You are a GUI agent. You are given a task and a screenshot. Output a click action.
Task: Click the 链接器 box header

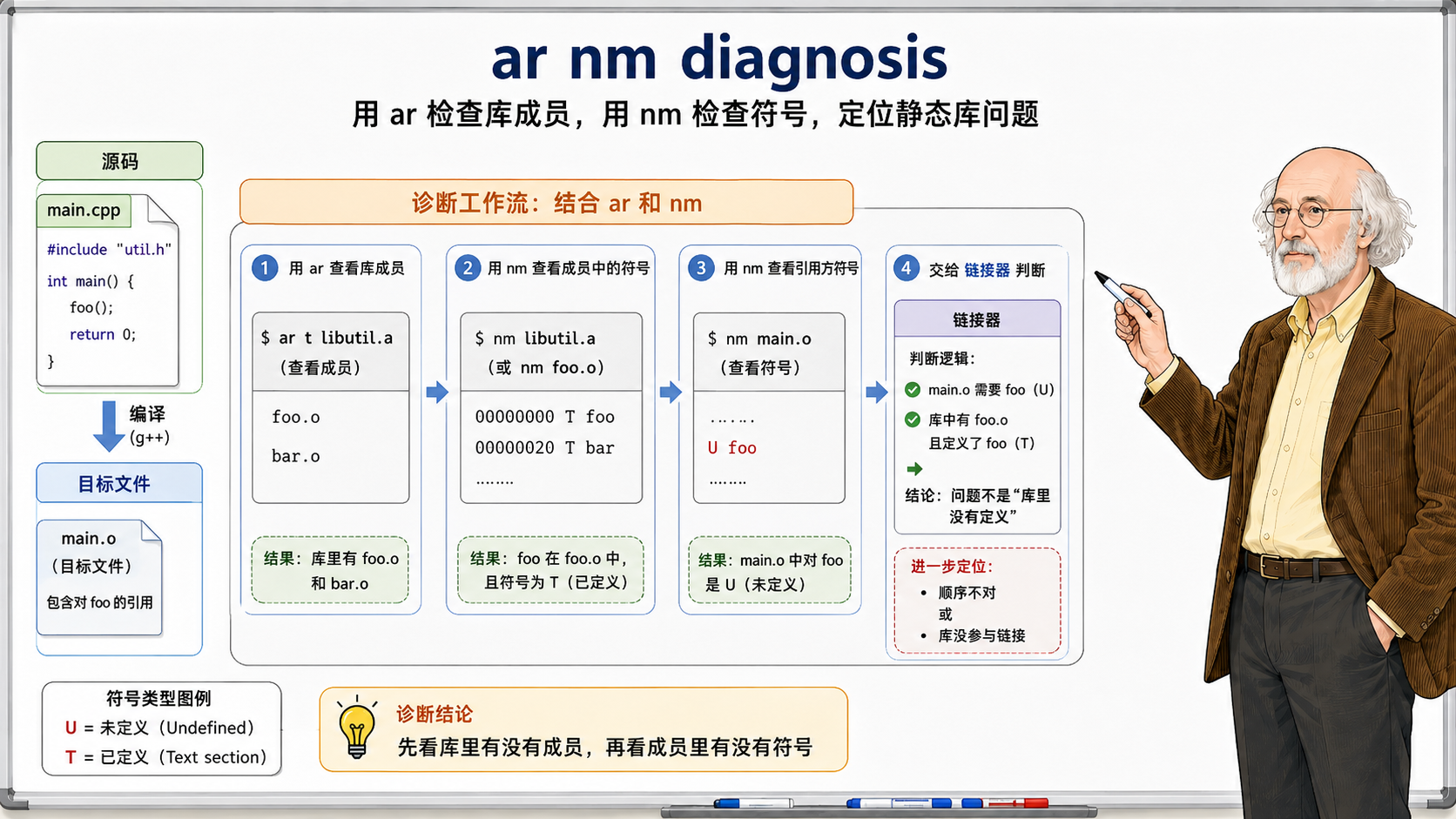pyautogui.click(x=977, y=319)
